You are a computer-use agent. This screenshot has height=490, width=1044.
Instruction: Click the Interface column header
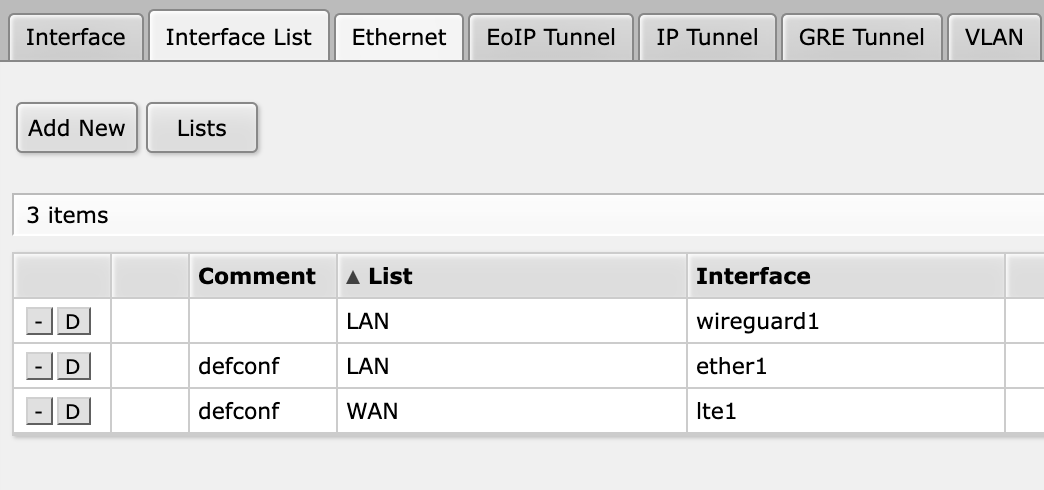coord(753,276)
